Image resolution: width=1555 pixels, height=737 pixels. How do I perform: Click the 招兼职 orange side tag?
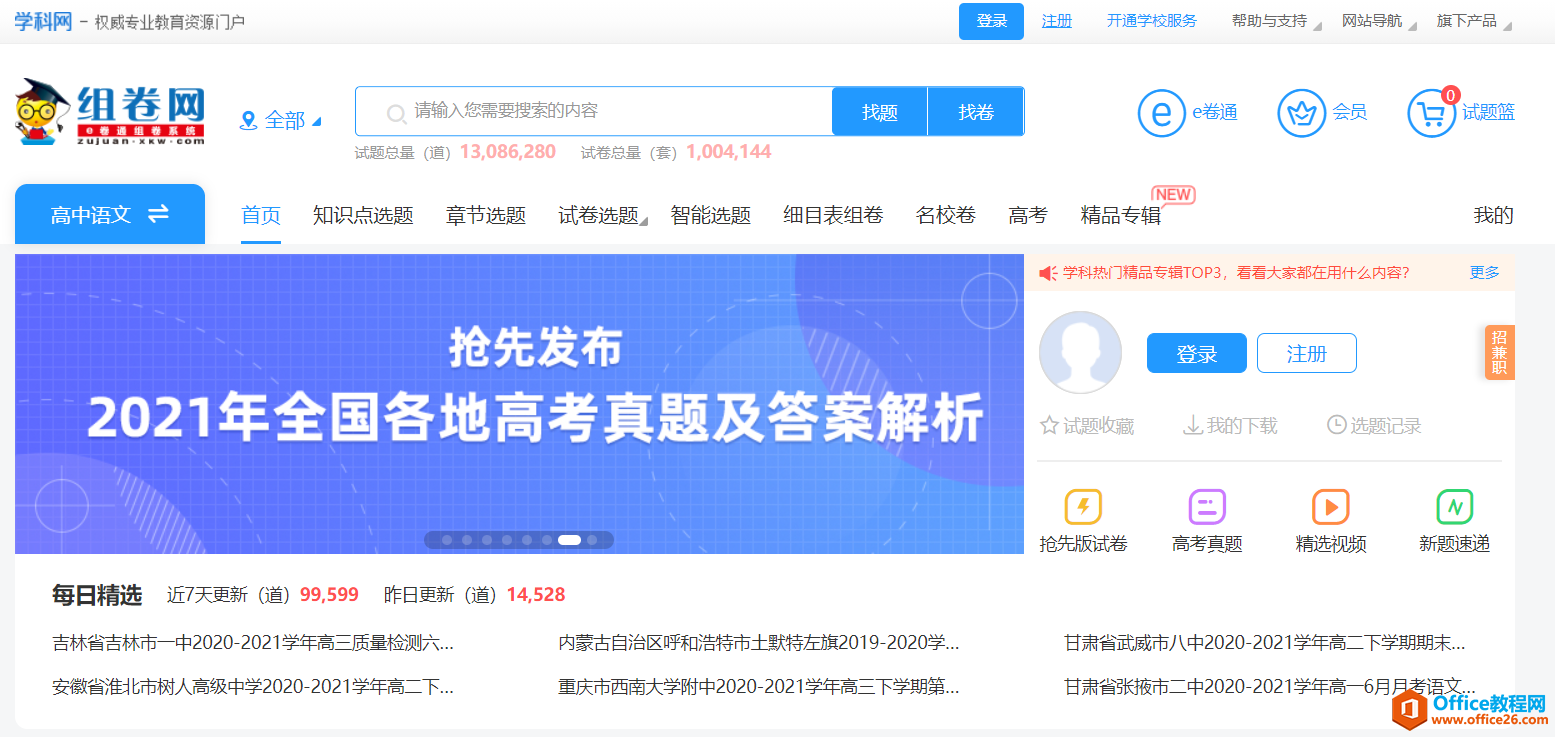(x=1499, y=352)
